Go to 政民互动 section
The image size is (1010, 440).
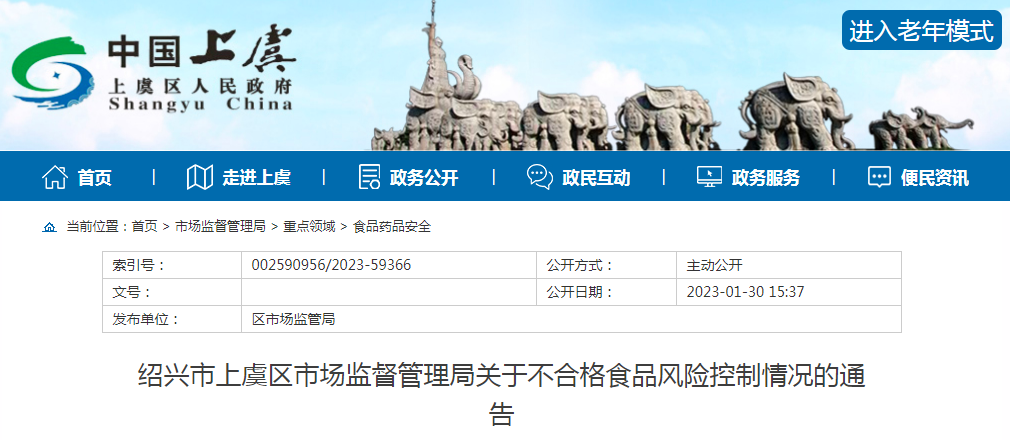tap(596, 178)
